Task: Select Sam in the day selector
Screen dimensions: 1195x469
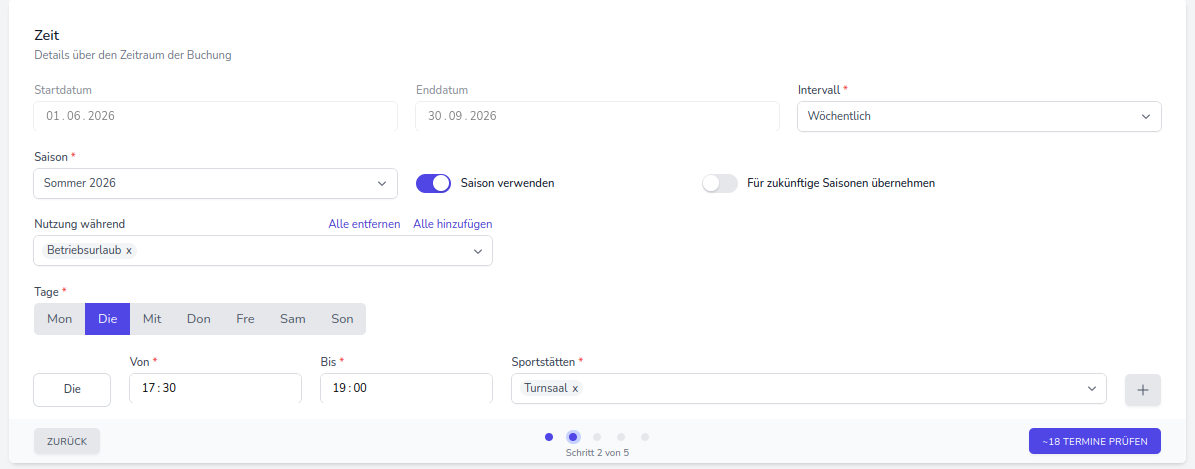Action: 293,319
